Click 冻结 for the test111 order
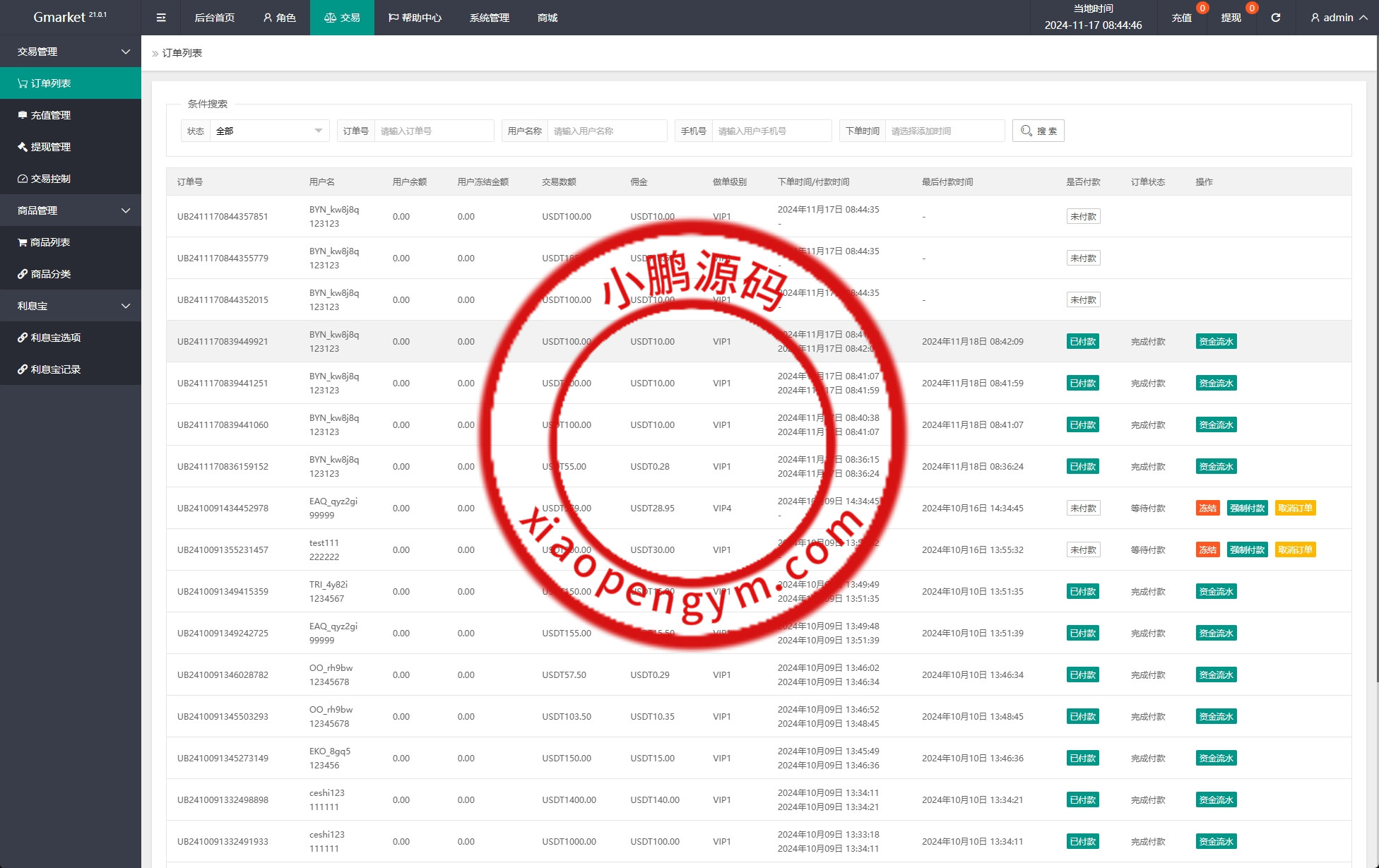This screenshot has width=1379, height=868. pyautogui.click(x=1207, y=549)
